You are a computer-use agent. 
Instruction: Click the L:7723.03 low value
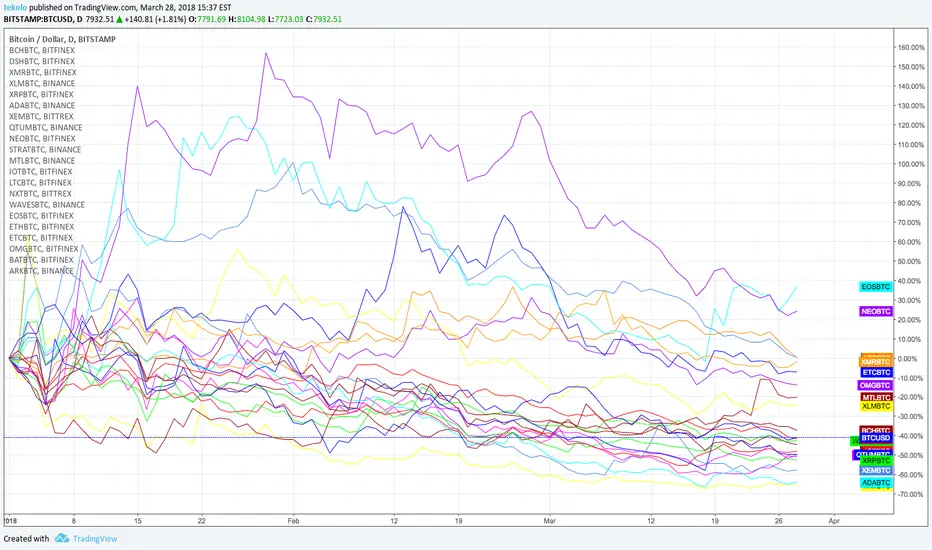[x=285, y=19]
